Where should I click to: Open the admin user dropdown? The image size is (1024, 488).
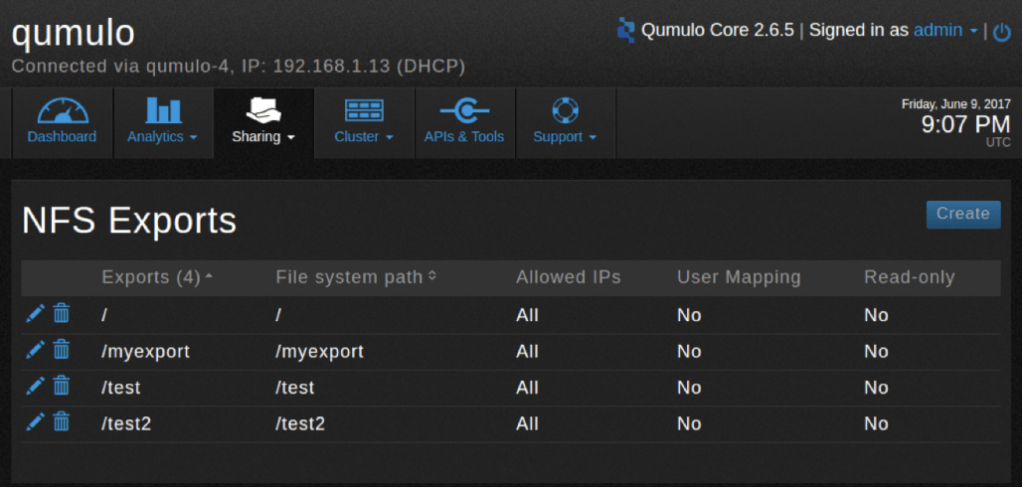945,30
